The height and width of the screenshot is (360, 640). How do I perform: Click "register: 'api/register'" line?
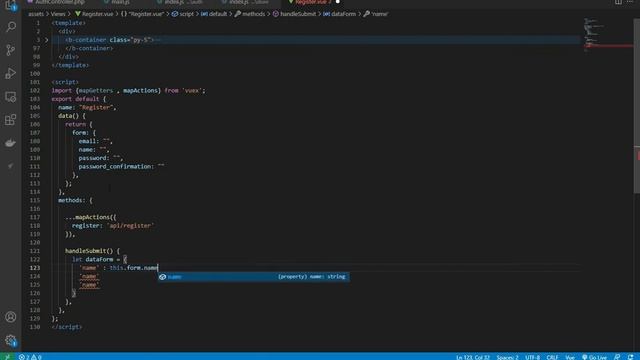coord(113,226)
